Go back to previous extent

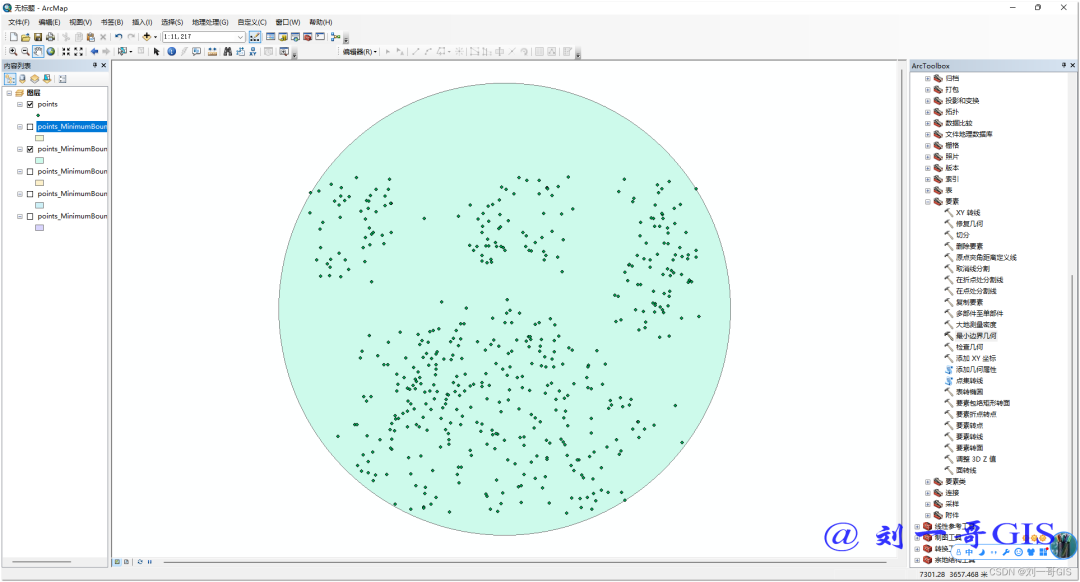[94, 52]
